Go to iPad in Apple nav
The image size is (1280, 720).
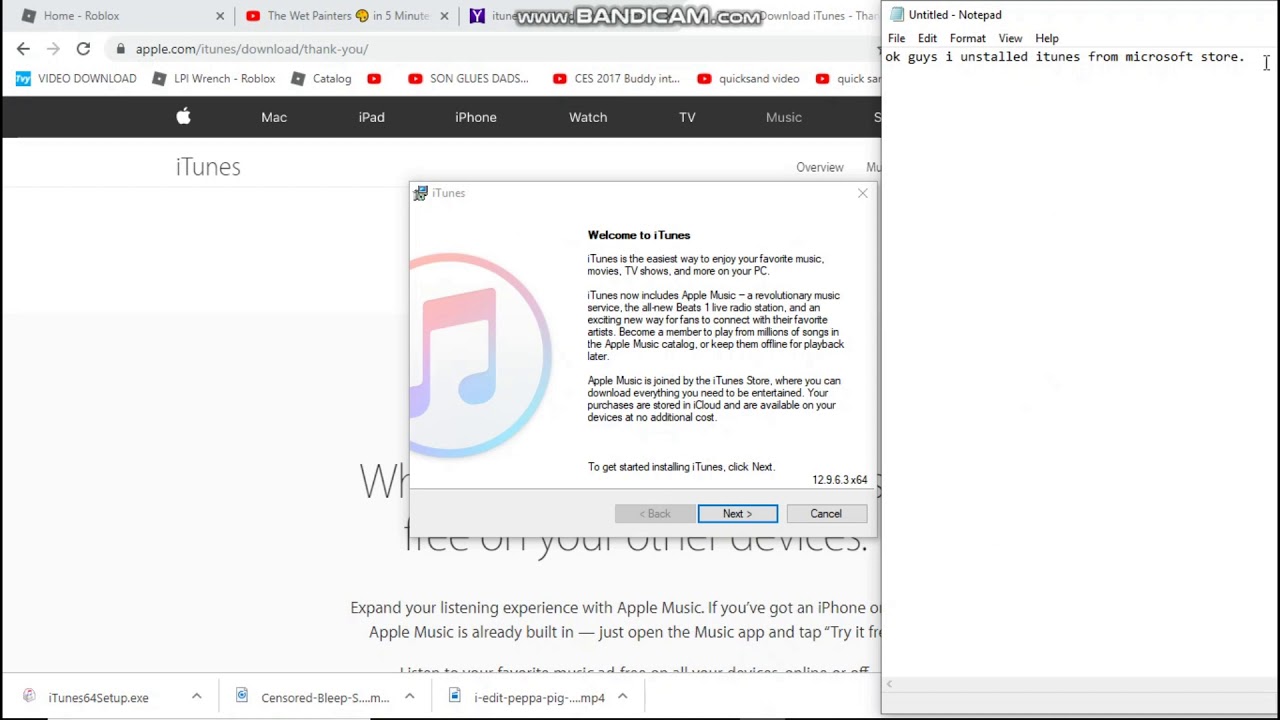371,117
